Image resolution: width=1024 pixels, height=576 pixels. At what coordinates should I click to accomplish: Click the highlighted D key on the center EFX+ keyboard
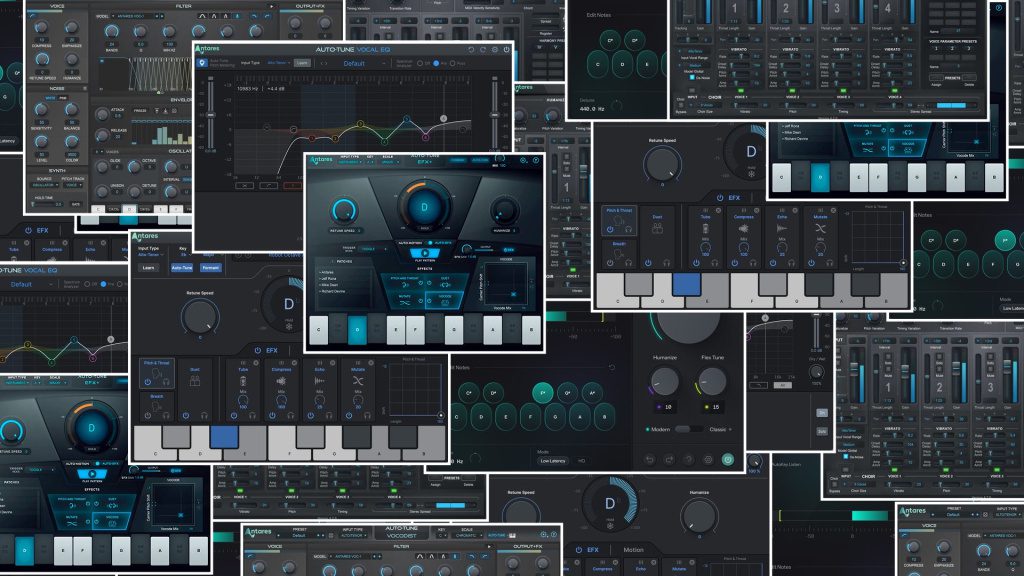tap(357, 330)
